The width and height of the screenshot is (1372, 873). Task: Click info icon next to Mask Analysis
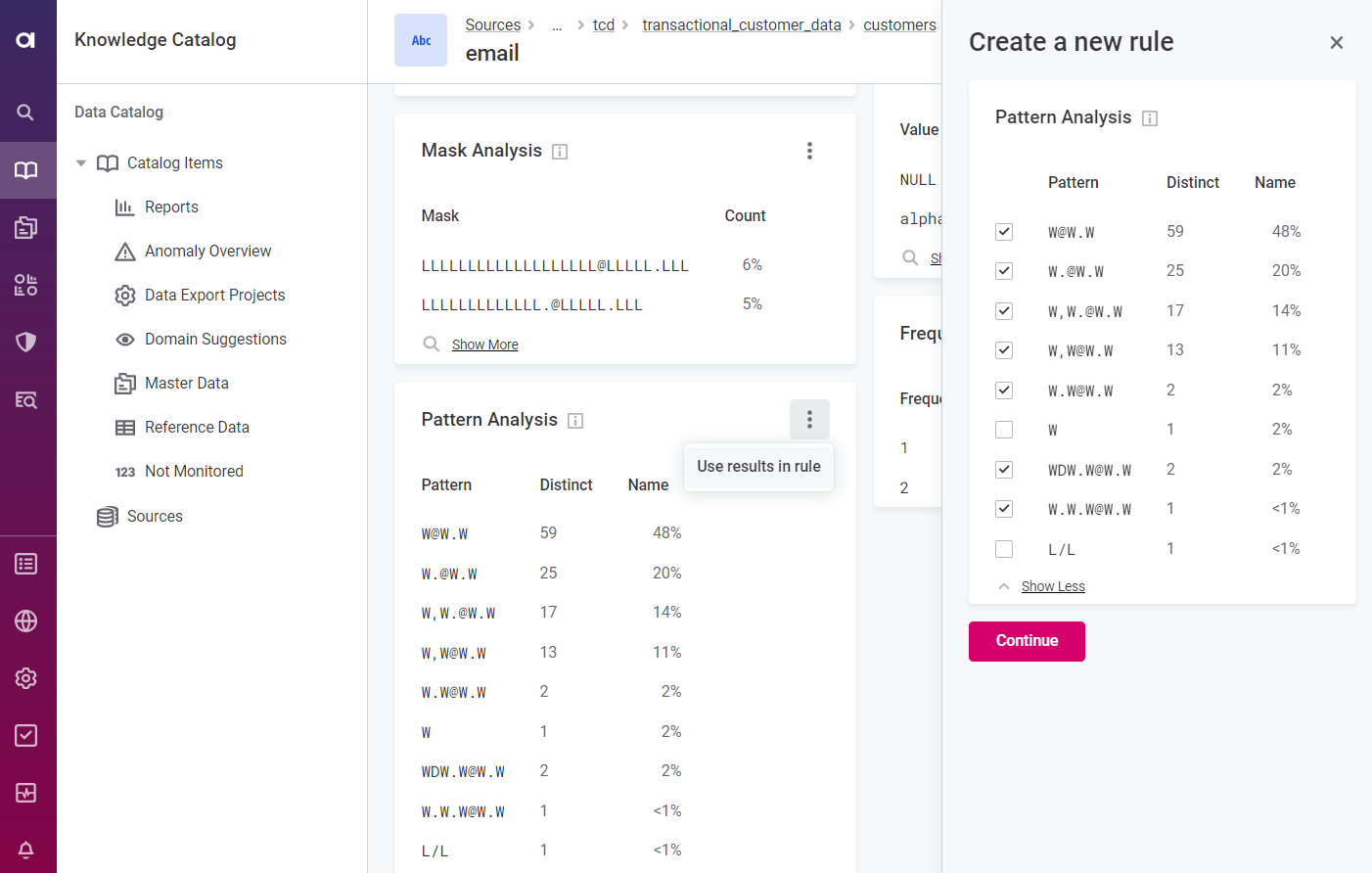click(x=560, y=152)
